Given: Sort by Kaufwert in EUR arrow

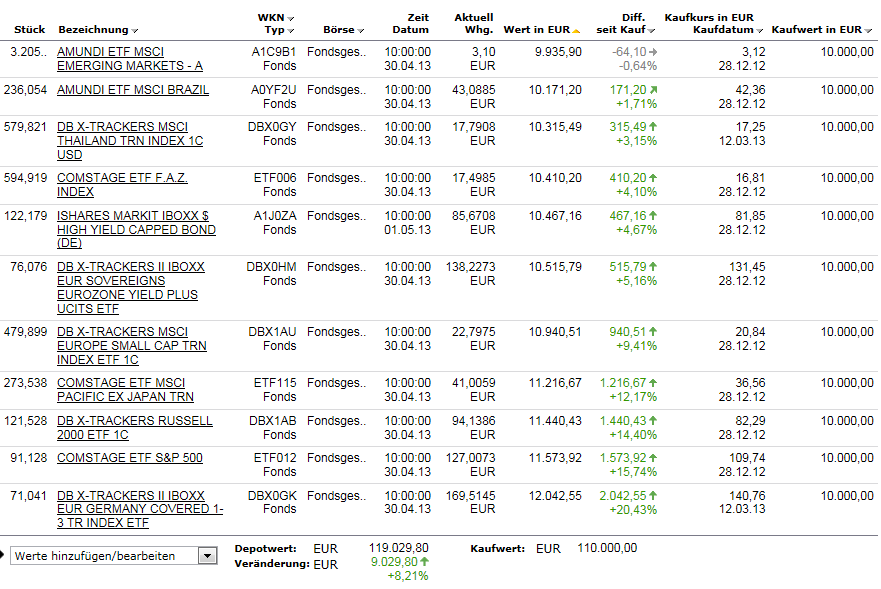Looking at the screenshot, I should 868,30.
